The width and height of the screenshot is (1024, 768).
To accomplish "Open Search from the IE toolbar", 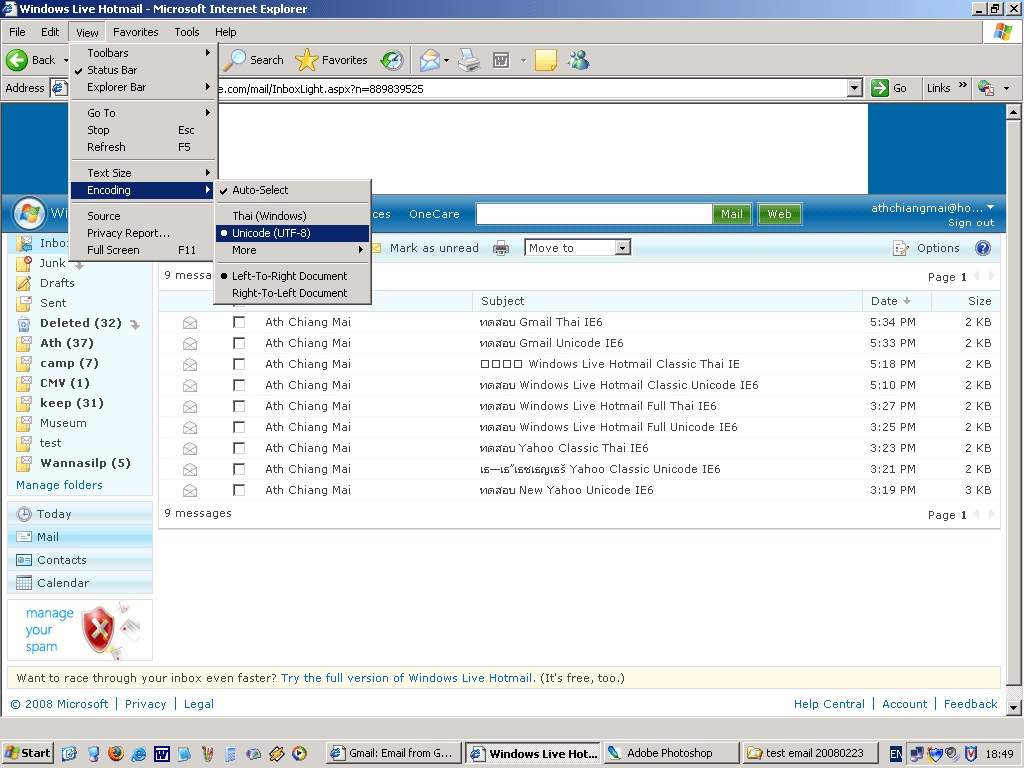I will (253, 60).
